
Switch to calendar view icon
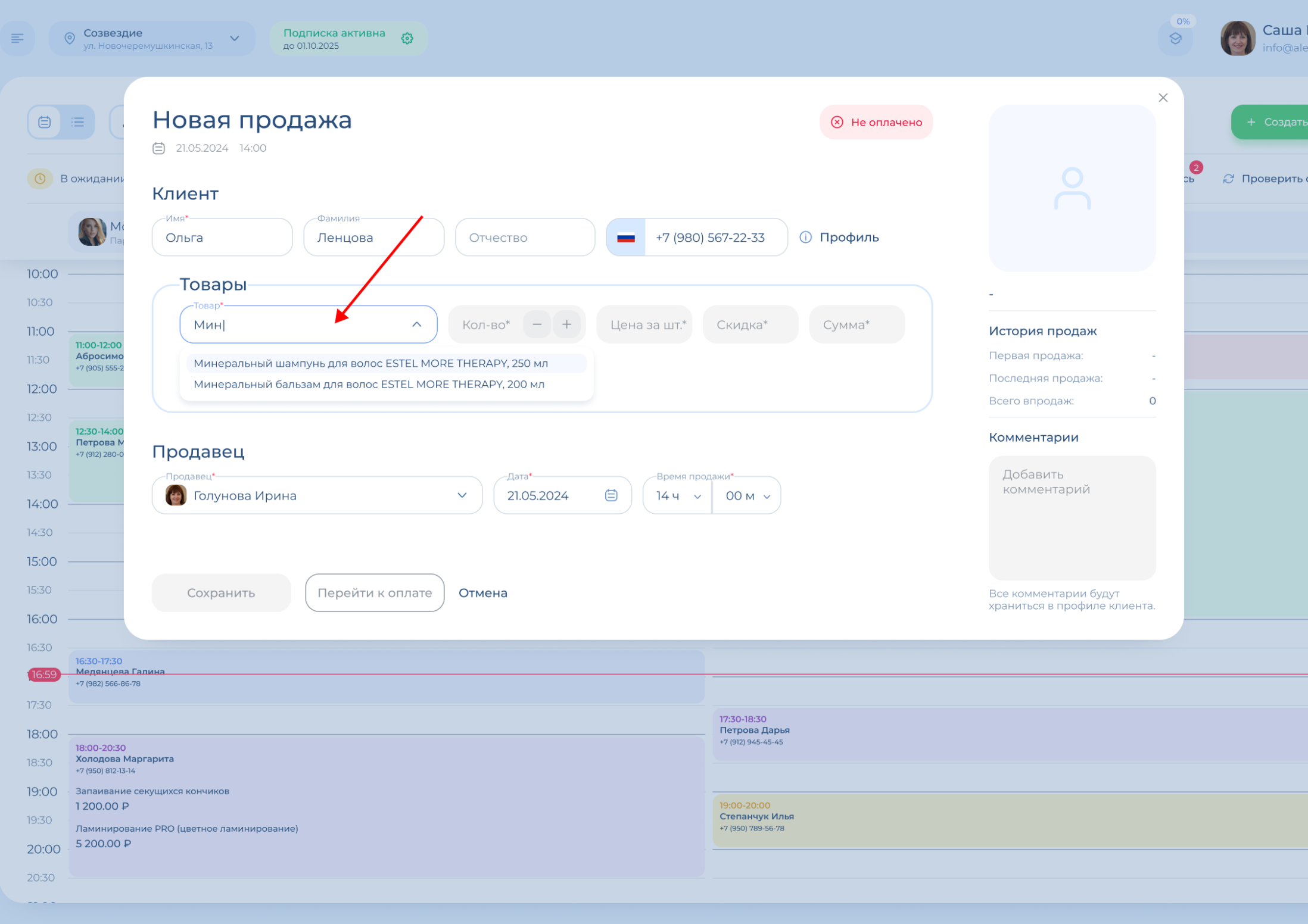click(x=45, y=122)
